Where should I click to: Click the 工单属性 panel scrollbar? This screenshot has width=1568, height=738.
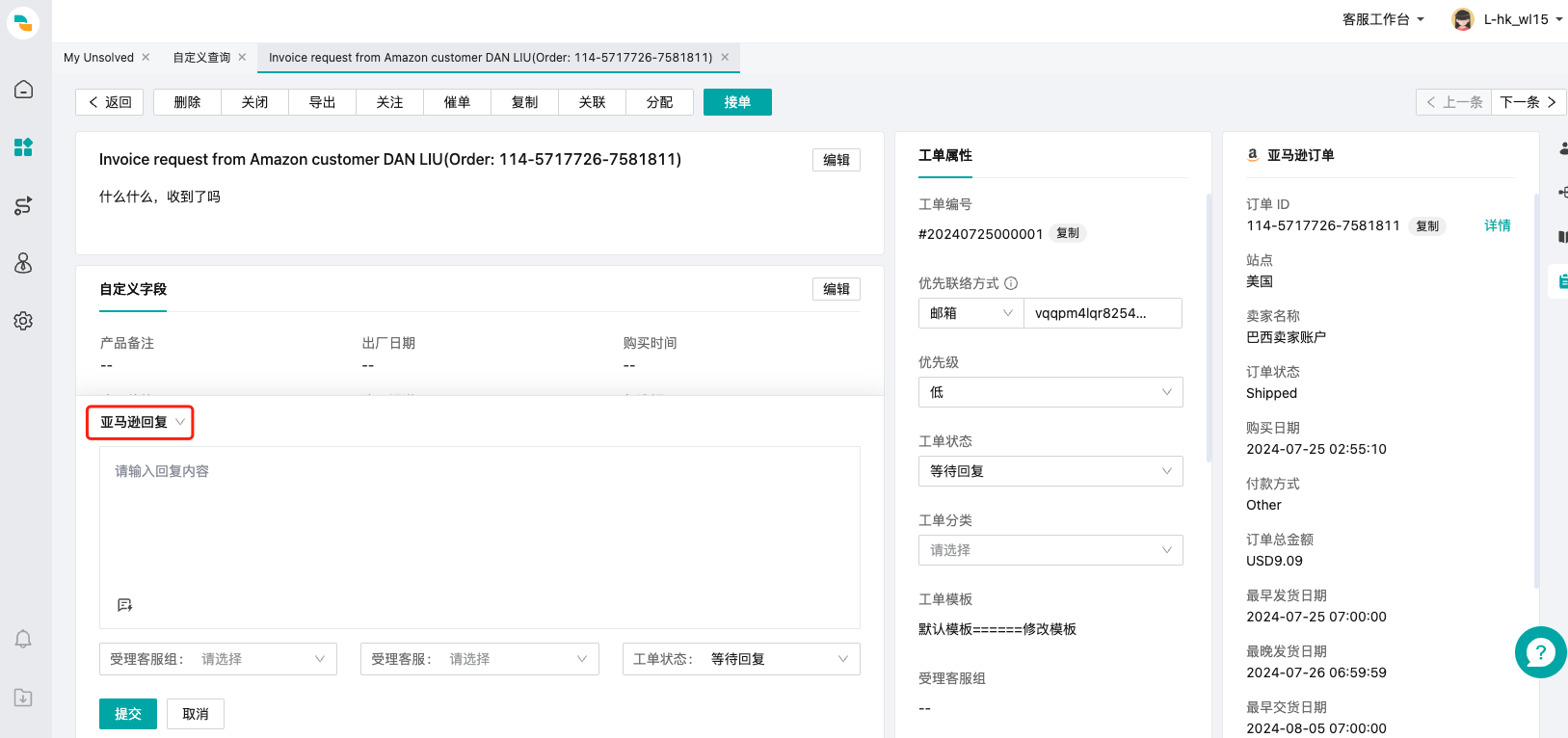pos(1209,328)
